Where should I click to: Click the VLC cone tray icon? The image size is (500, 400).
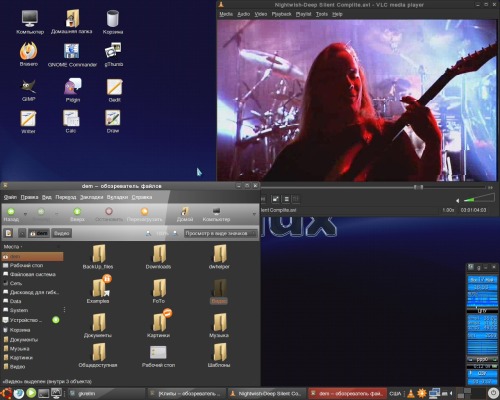point(411,393)
